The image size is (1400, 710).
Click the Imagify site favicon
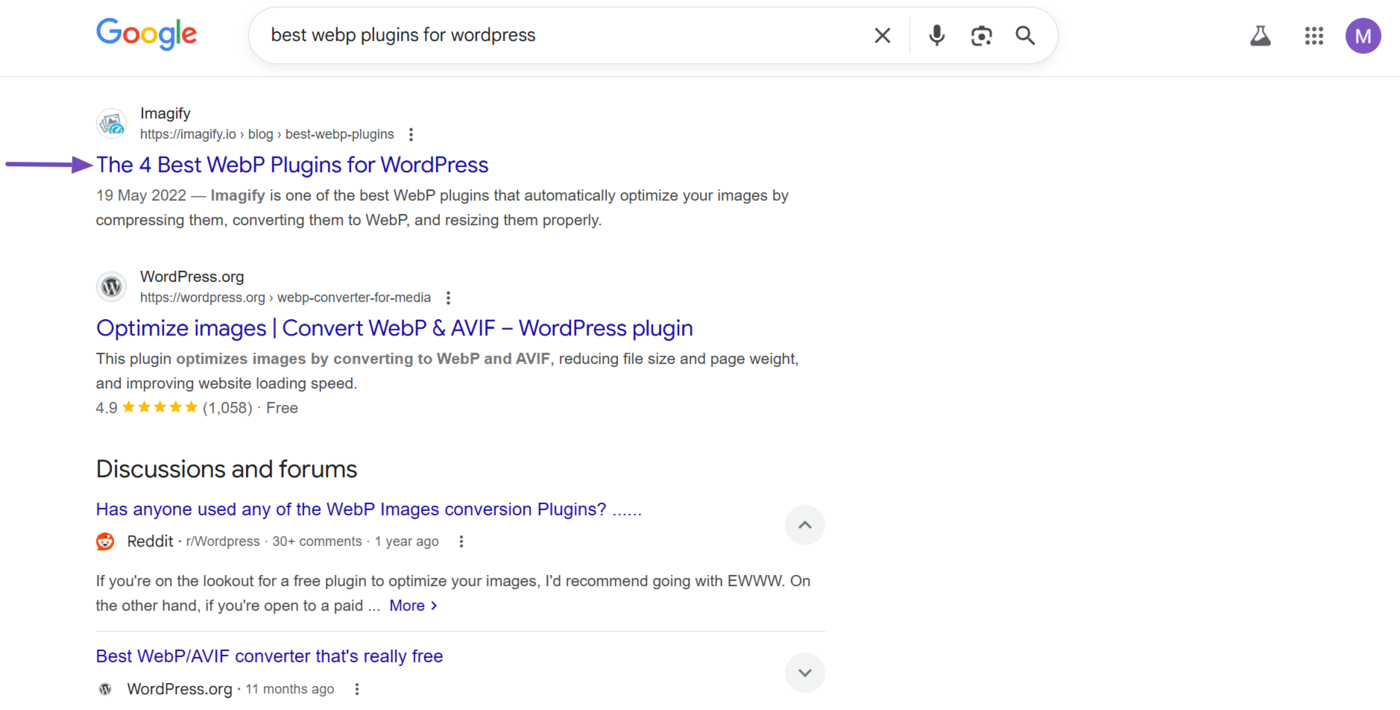click(x=112, y=124)
